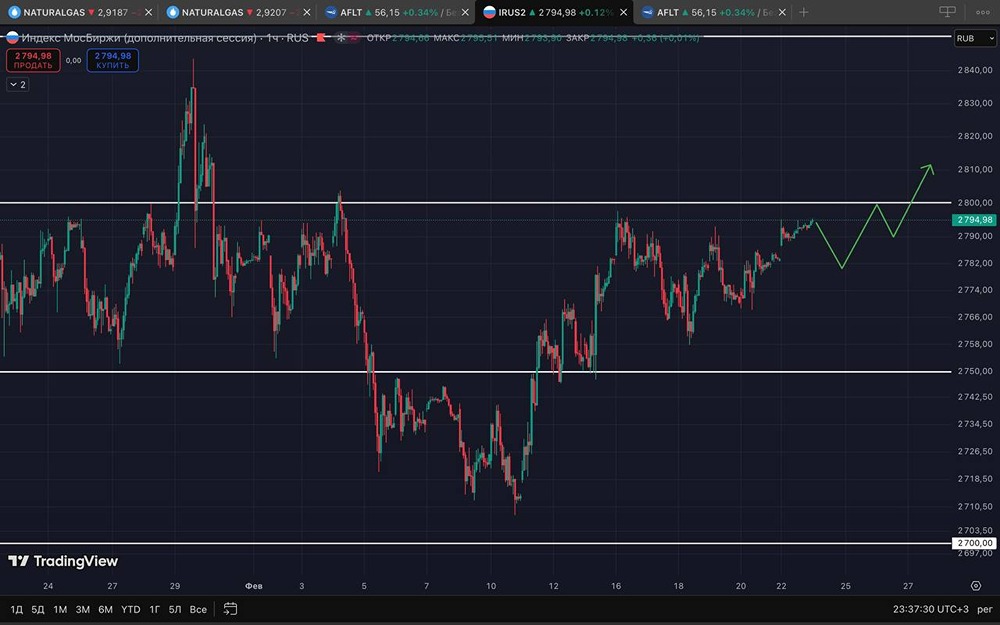Image resolution: width=1000 pixels, height=625 pixels.
Task: Set range to YTD
Action: point(131,609)
